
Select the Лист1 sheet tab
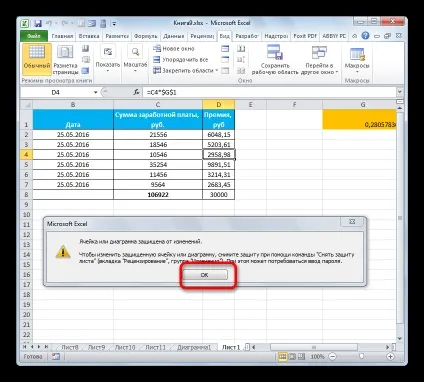coord(231,347)
